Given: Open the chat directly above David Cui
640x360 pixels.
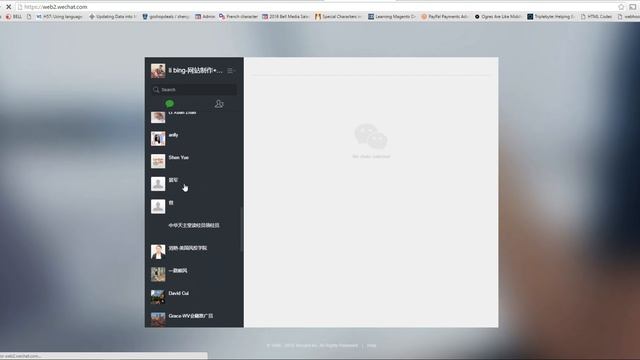Looking at the screenshot, I should pos(194,274).
